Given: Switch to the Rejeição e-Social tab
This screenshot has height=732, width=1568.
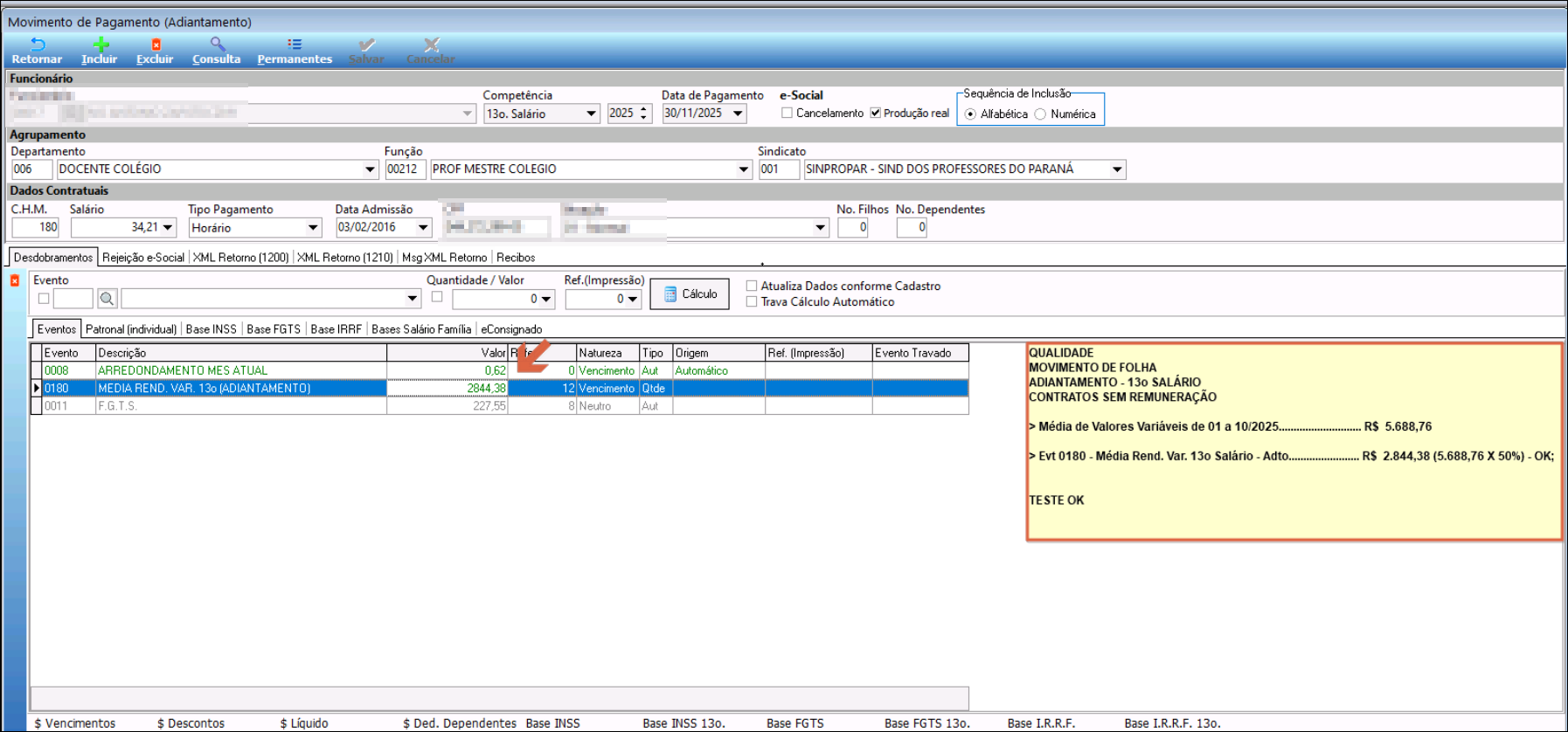Looking at the screenshot, I should [143, 258].
